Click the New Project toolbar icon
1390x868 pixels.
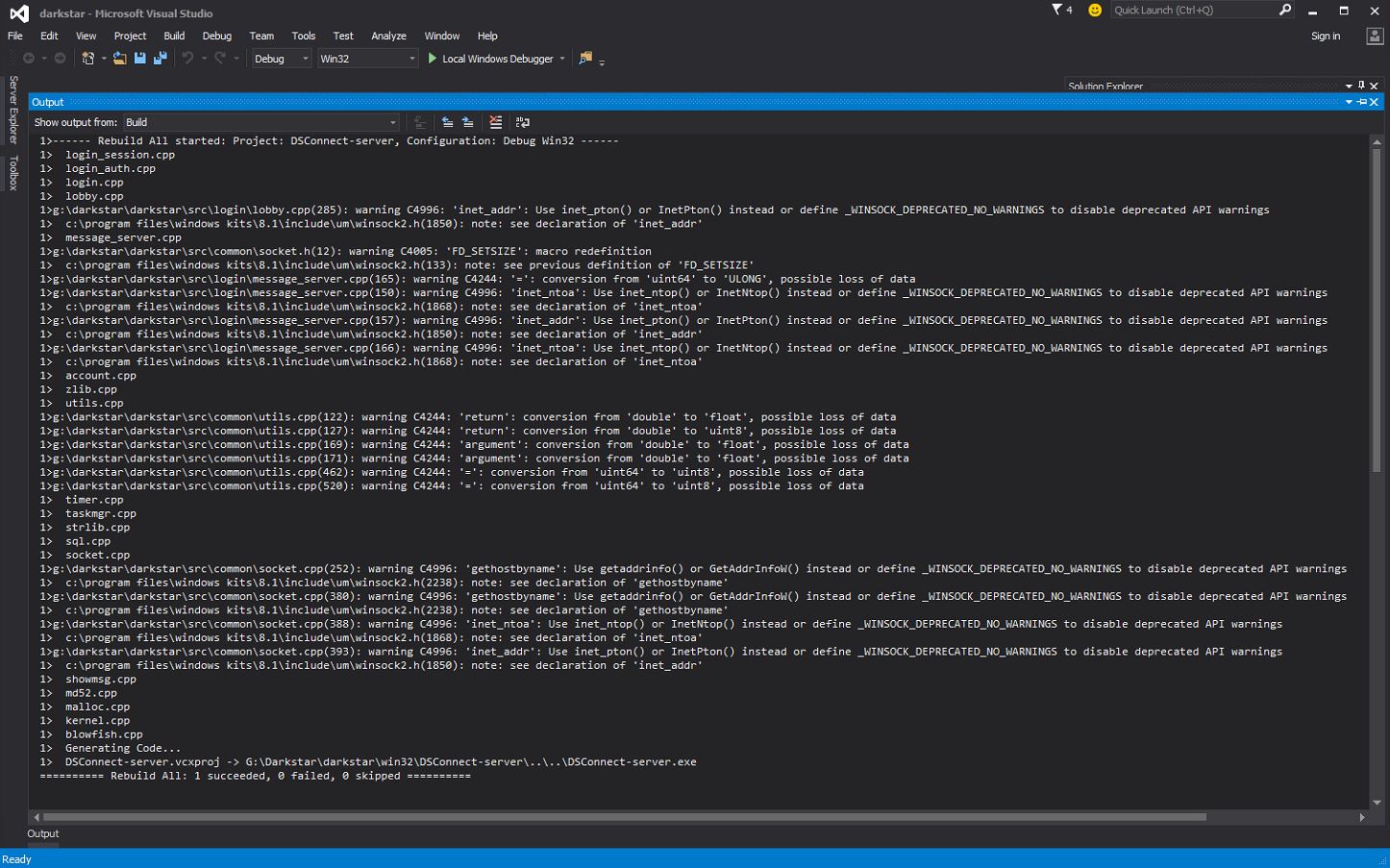click(87, 59)
